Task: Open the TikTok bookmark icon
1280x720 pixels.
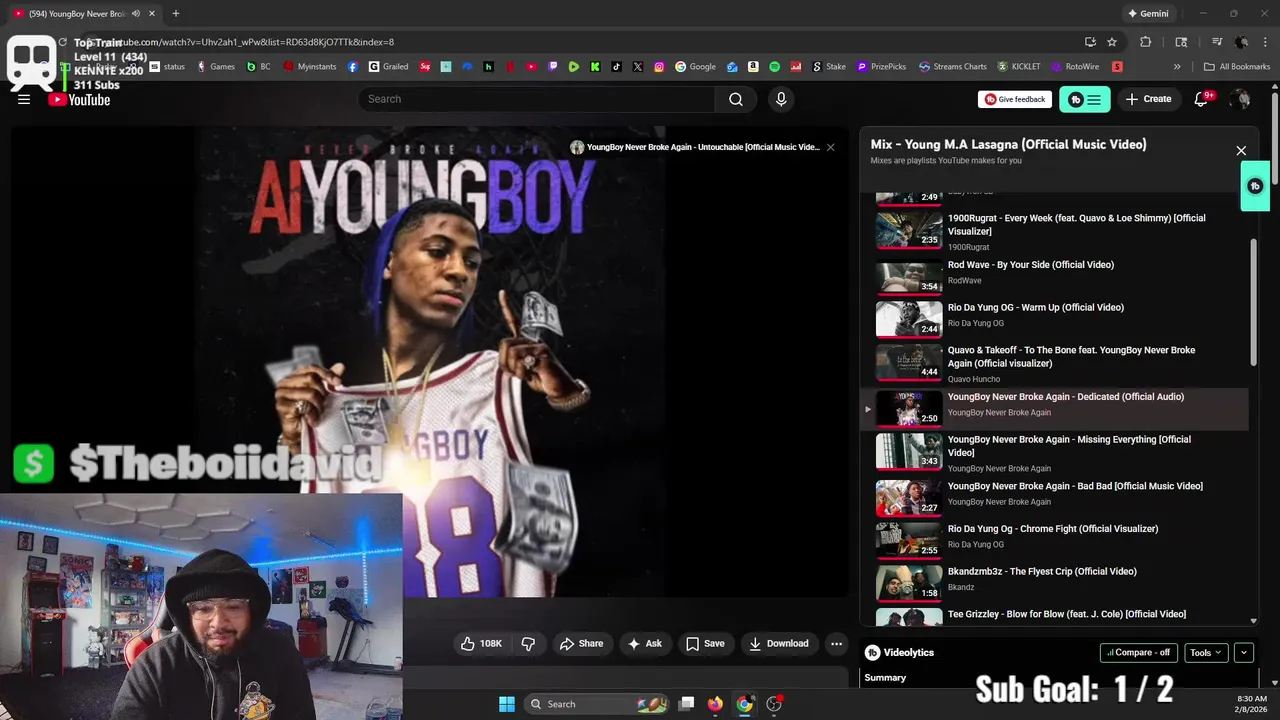Action: point(616,67)
